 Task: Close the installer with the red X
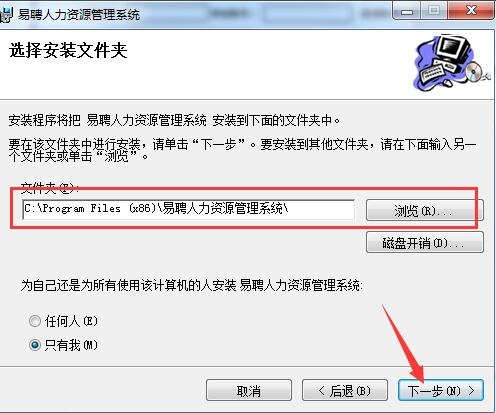[470, 11]
